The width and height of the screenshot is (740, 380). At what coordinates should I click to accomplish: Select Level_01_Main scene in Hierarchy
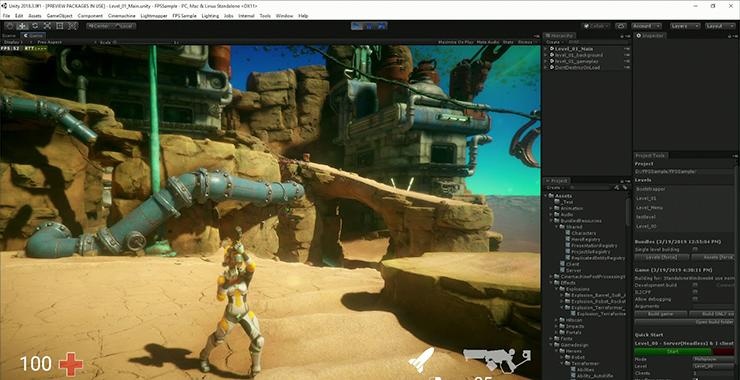[574, 49]
